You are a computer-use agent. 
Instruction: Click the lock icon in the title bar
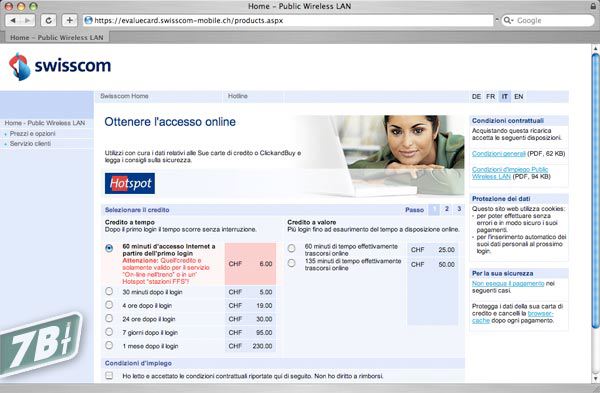pos(593,6)
